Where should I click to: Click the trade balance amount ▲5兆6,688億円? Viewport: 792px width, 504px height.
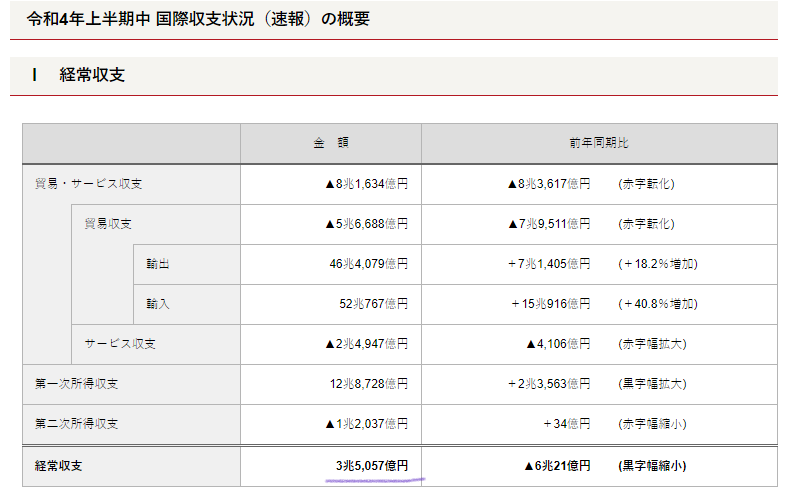365,224
